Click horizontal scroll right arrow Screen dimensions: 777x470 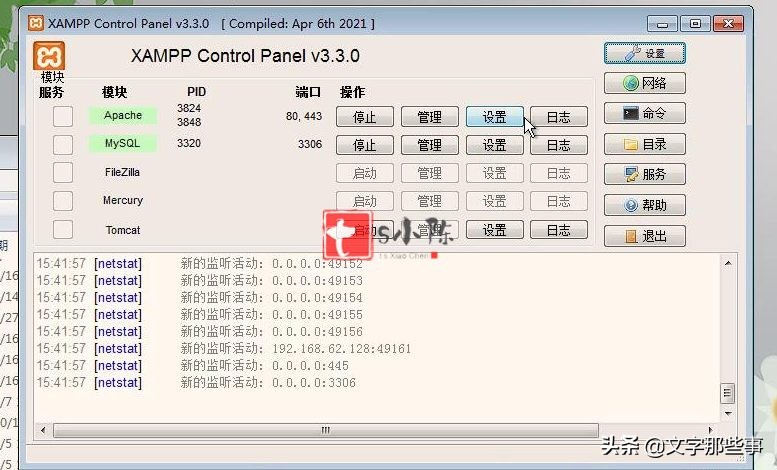(711, 430)
